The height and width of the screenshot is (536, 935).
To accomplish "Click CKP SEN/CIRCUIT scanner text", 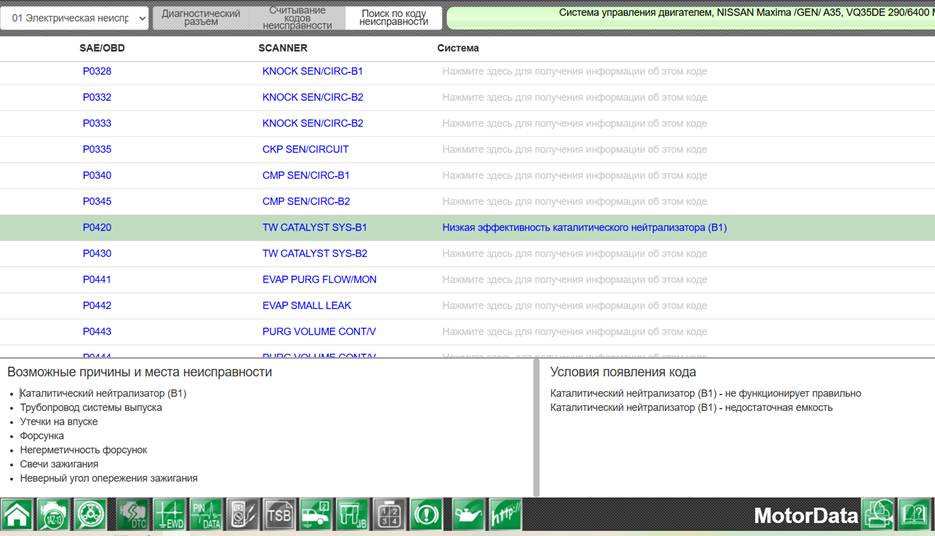I will click(305, 149).
